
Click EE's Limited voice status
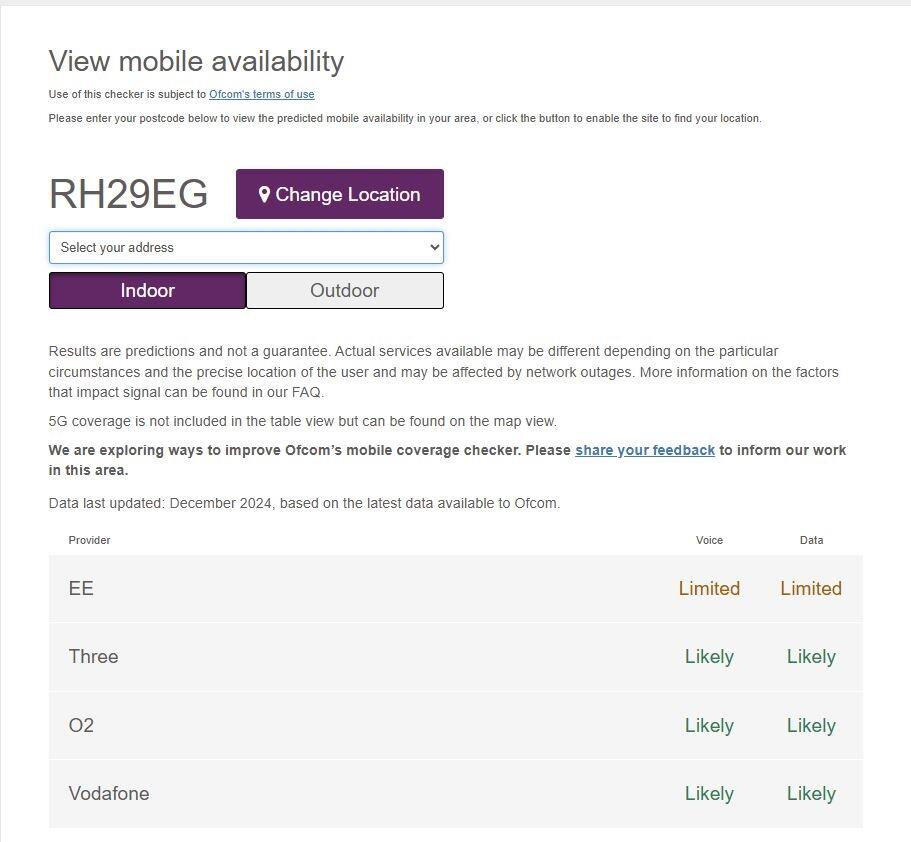click(709, 589)
